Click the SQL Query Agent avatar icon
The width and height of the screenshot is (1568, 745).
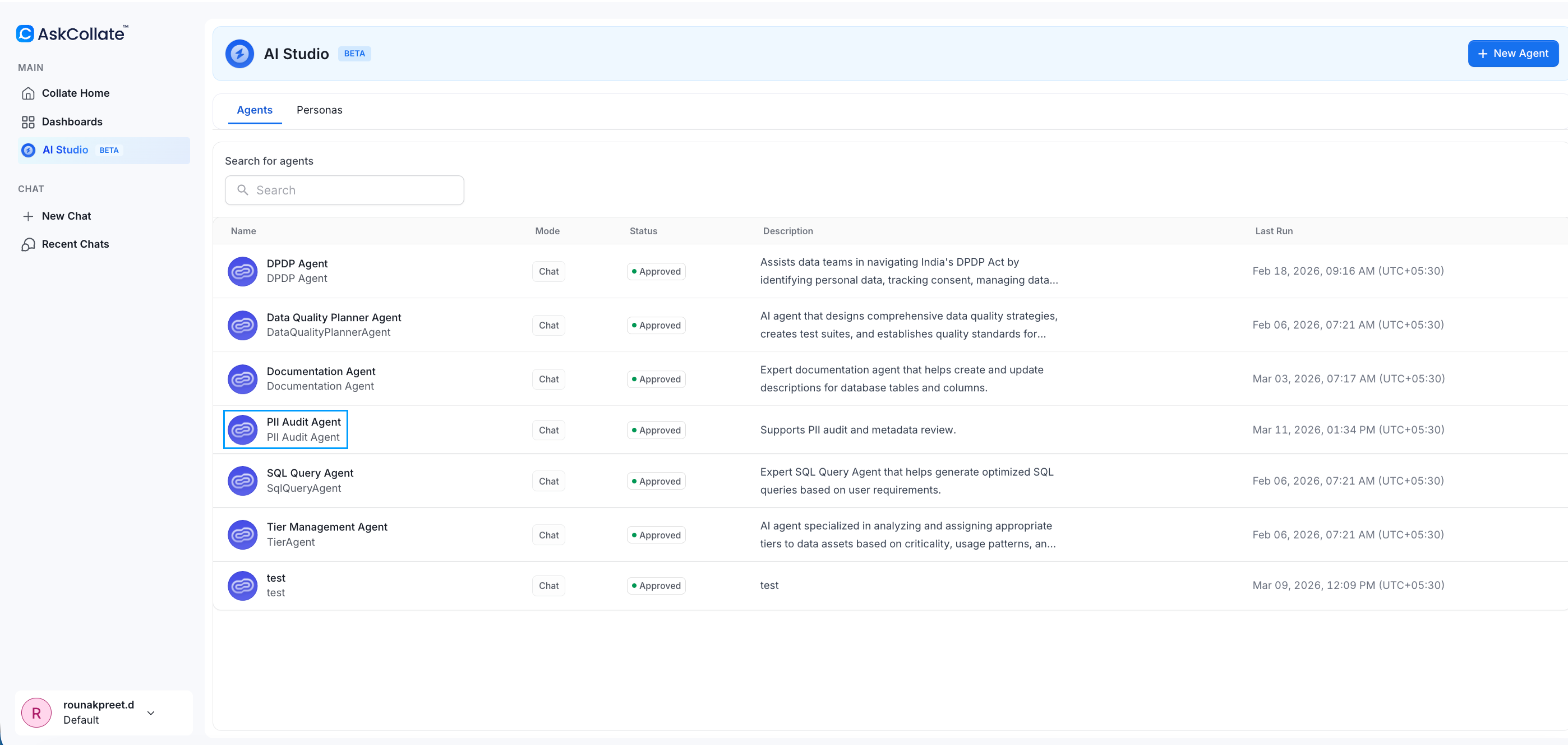coord(242,481)
